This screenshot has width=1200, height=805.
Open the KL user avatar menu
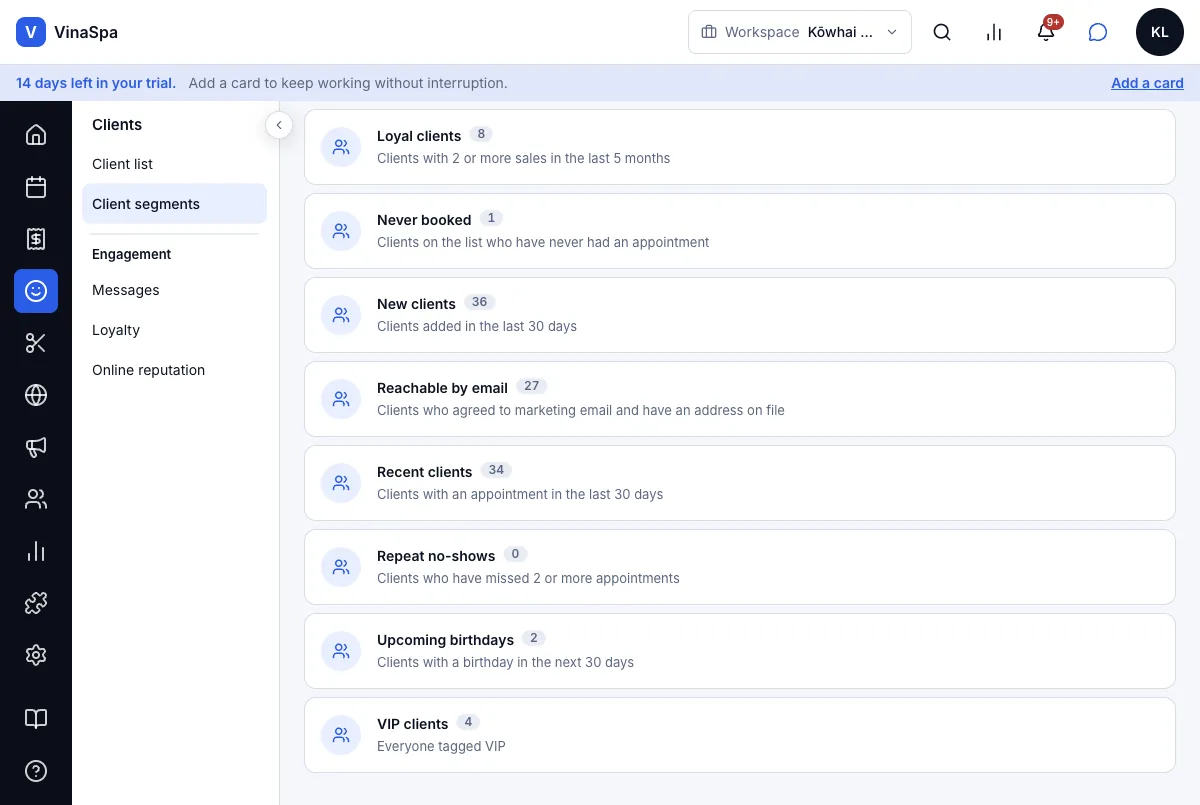pyautogui.click(x=1160, y=32)
